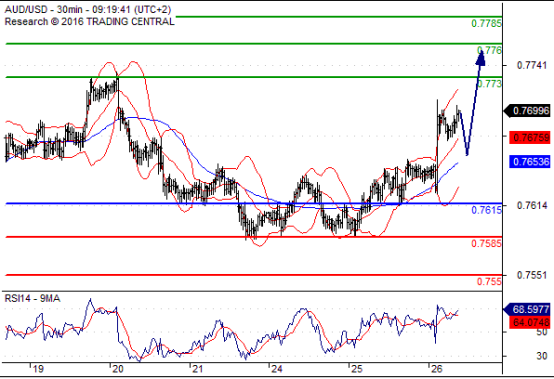
Task: Select date 19 on the time axis
Action: coord(38,369)
